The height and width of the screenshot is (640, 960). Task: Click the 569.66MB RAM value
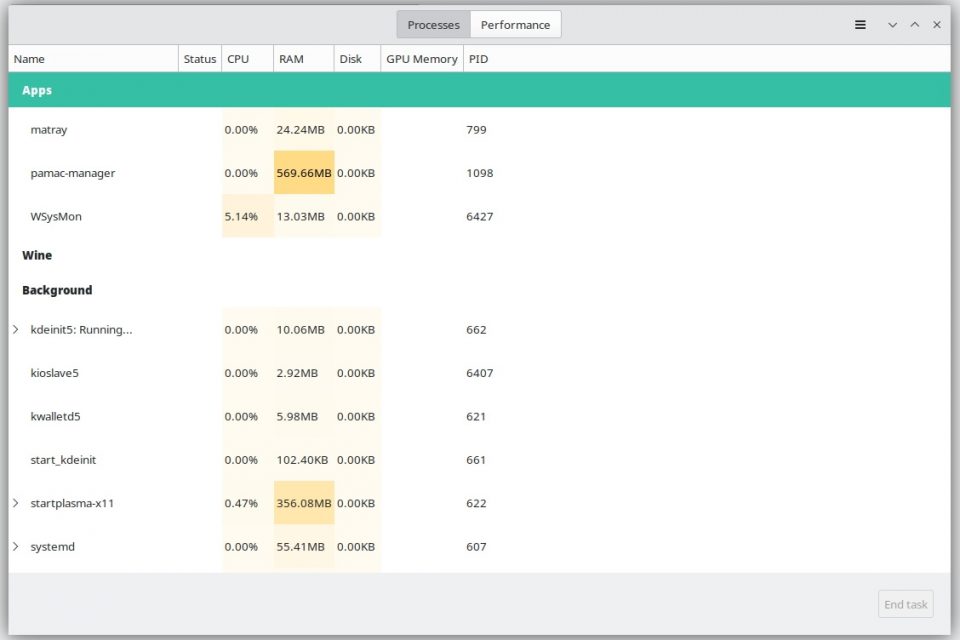pyautogui.click(x=304, y=173)
